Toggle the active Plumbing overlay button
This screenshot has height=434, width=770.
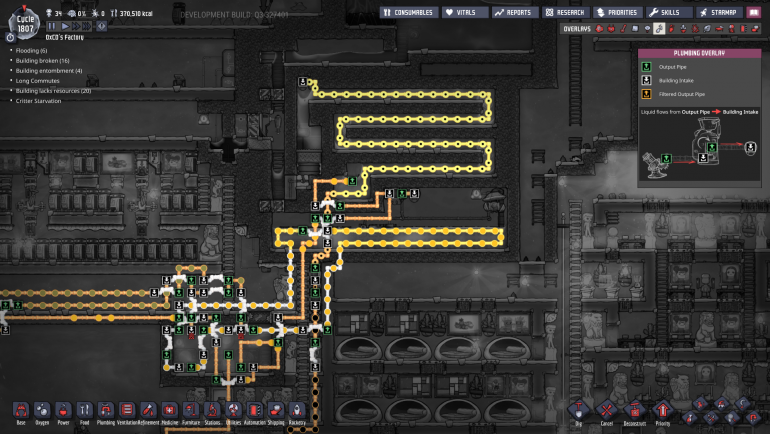pos(659,29)
